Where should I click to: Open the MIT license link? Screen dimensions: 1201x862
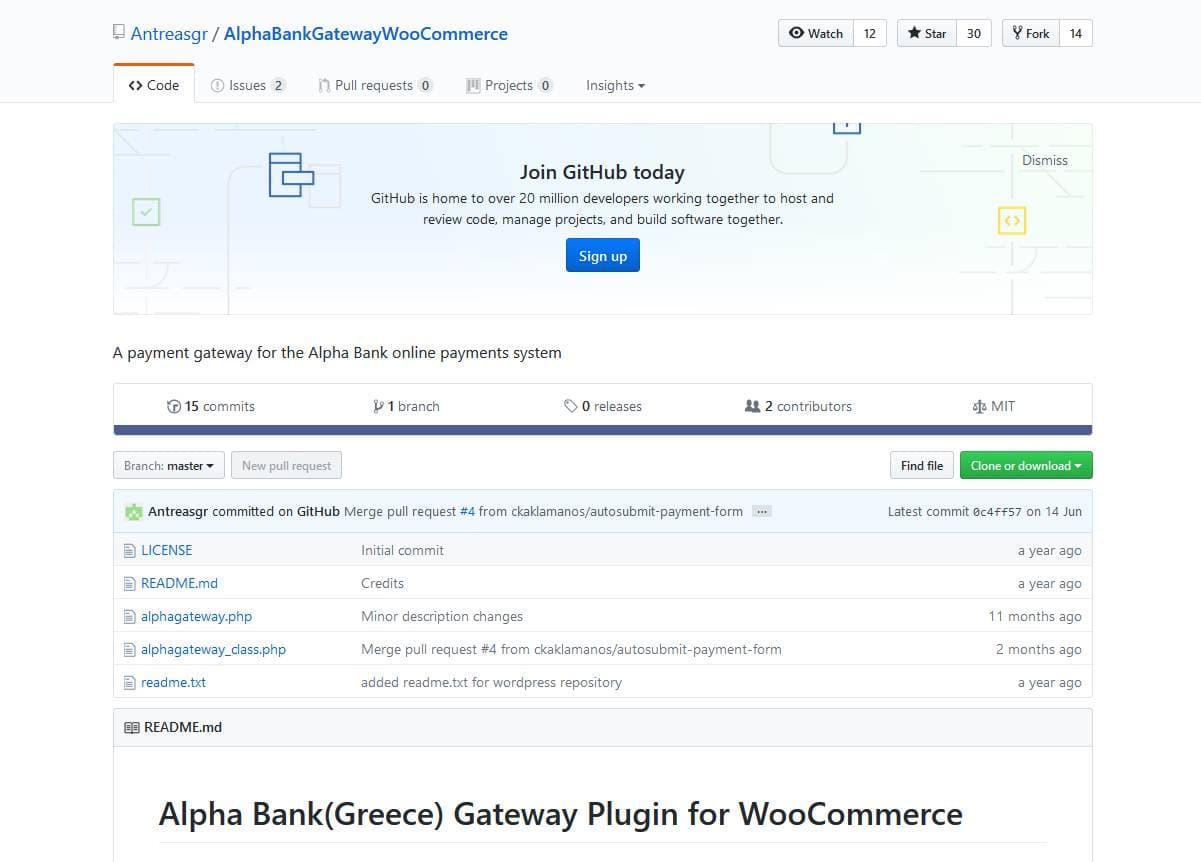tap(993, 406)
